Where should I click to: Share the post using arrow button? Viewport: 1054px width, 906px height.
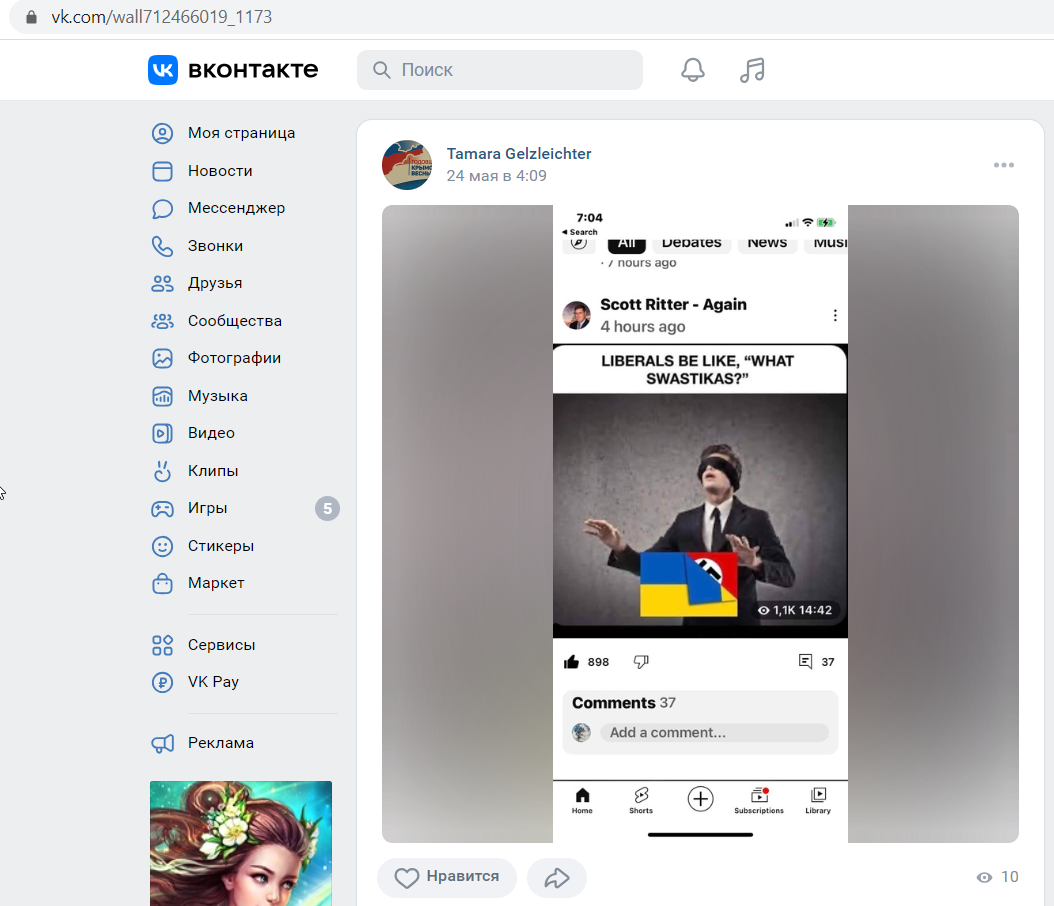point(557,877)
